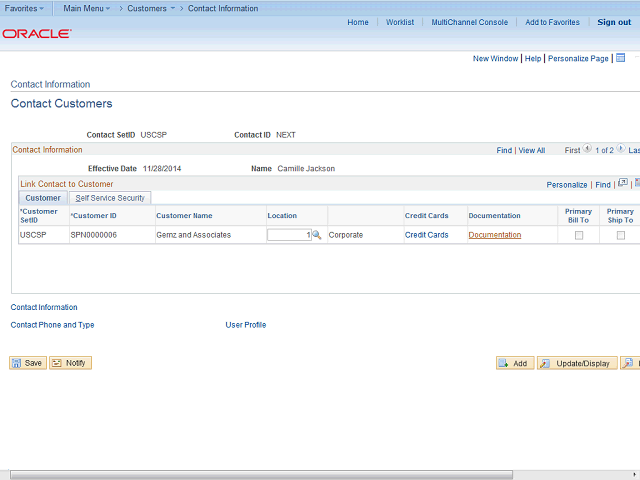
Task: Open the Help link
Action: tap(533, 59)
